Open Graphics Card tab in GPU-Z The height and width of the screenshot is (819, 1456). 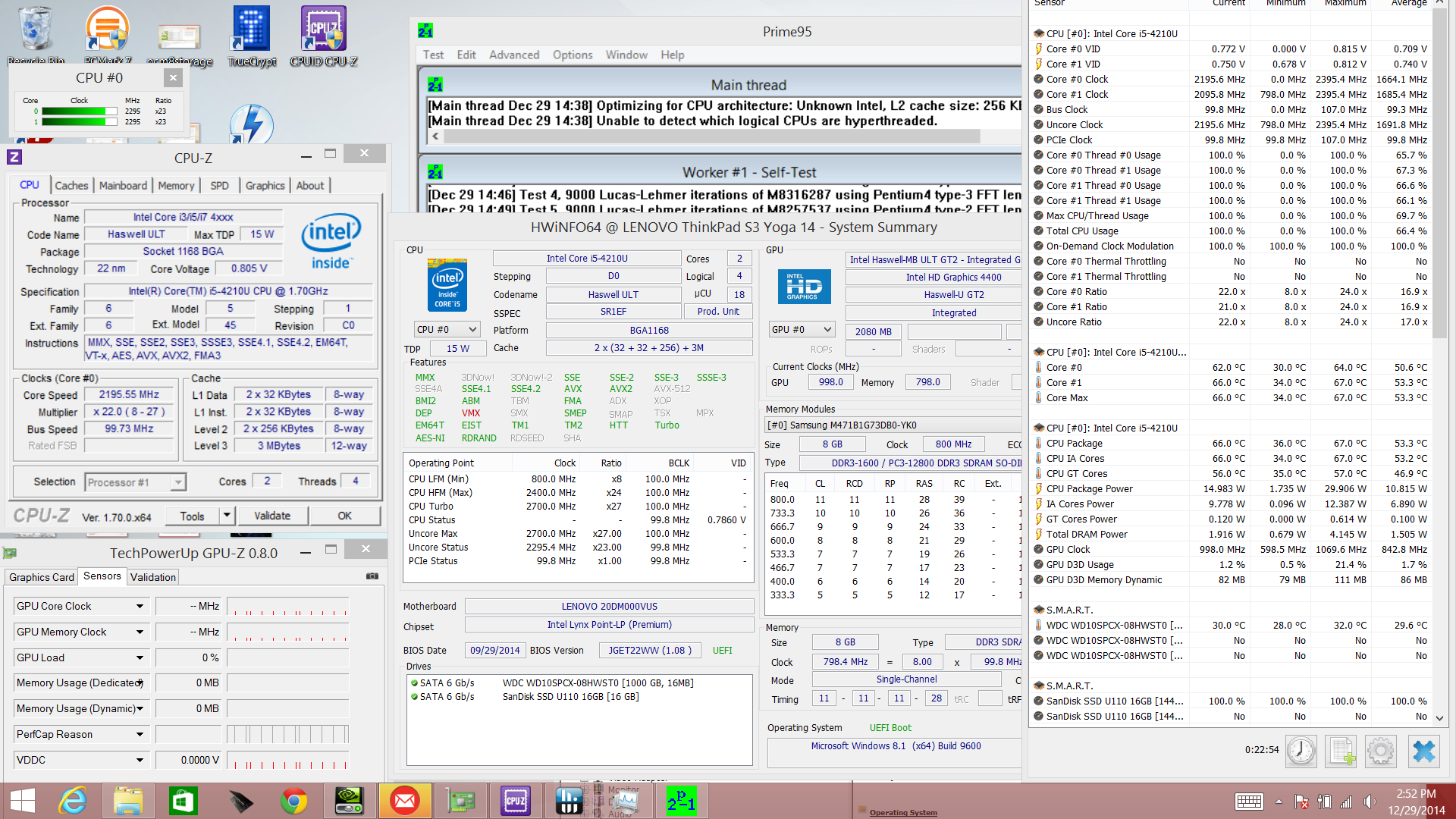pyautogui.click(x=42, y=577)
